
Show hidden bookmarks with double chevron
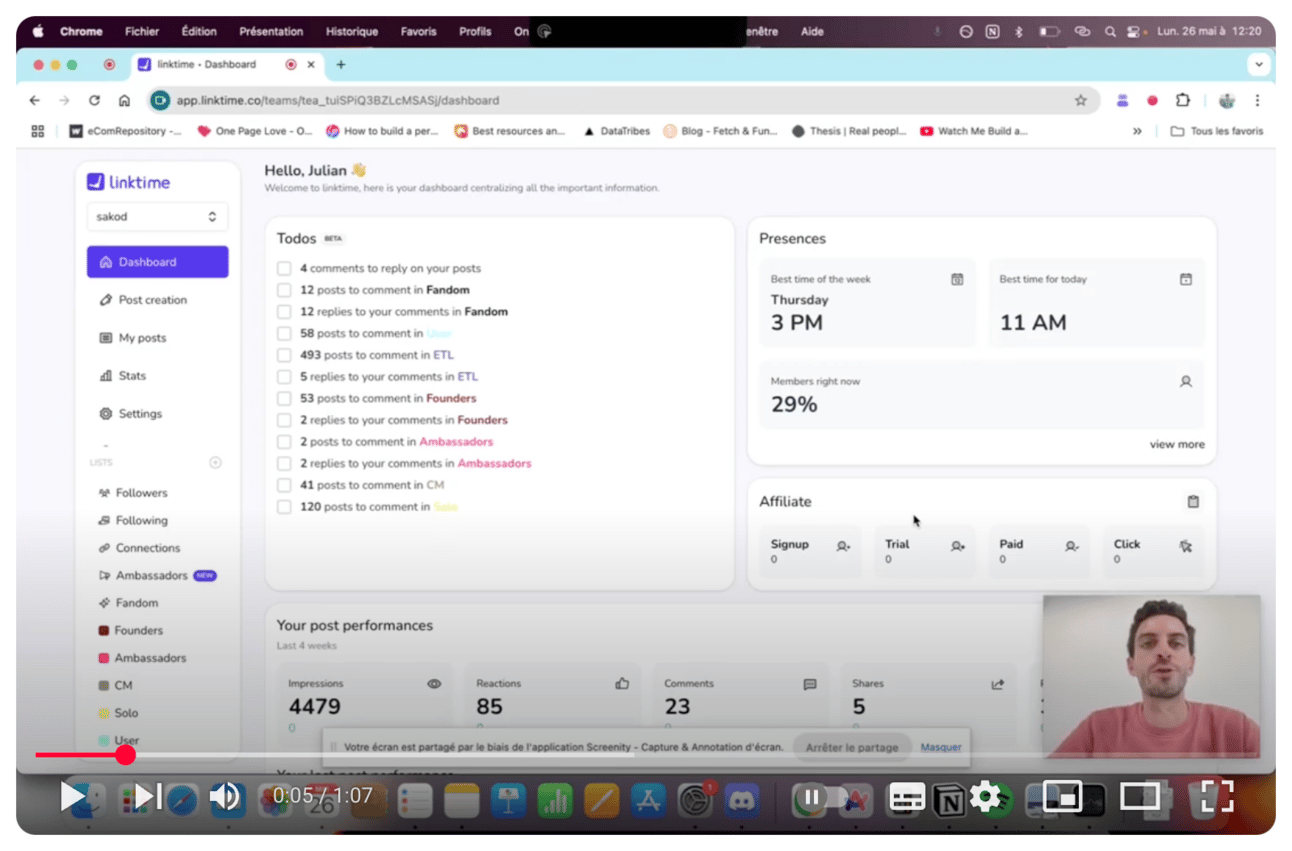click(1137, 131)
